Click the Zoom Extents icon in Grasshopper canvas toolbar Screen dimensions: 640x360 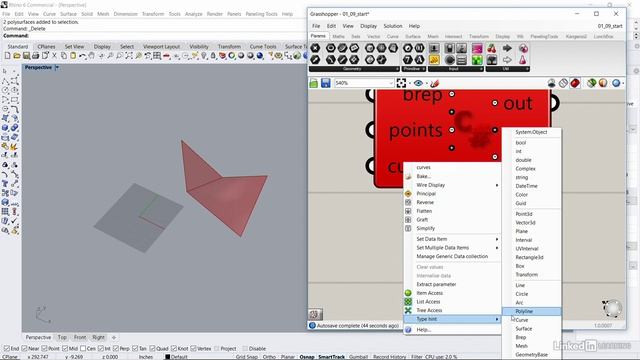[x=401, y=83]
